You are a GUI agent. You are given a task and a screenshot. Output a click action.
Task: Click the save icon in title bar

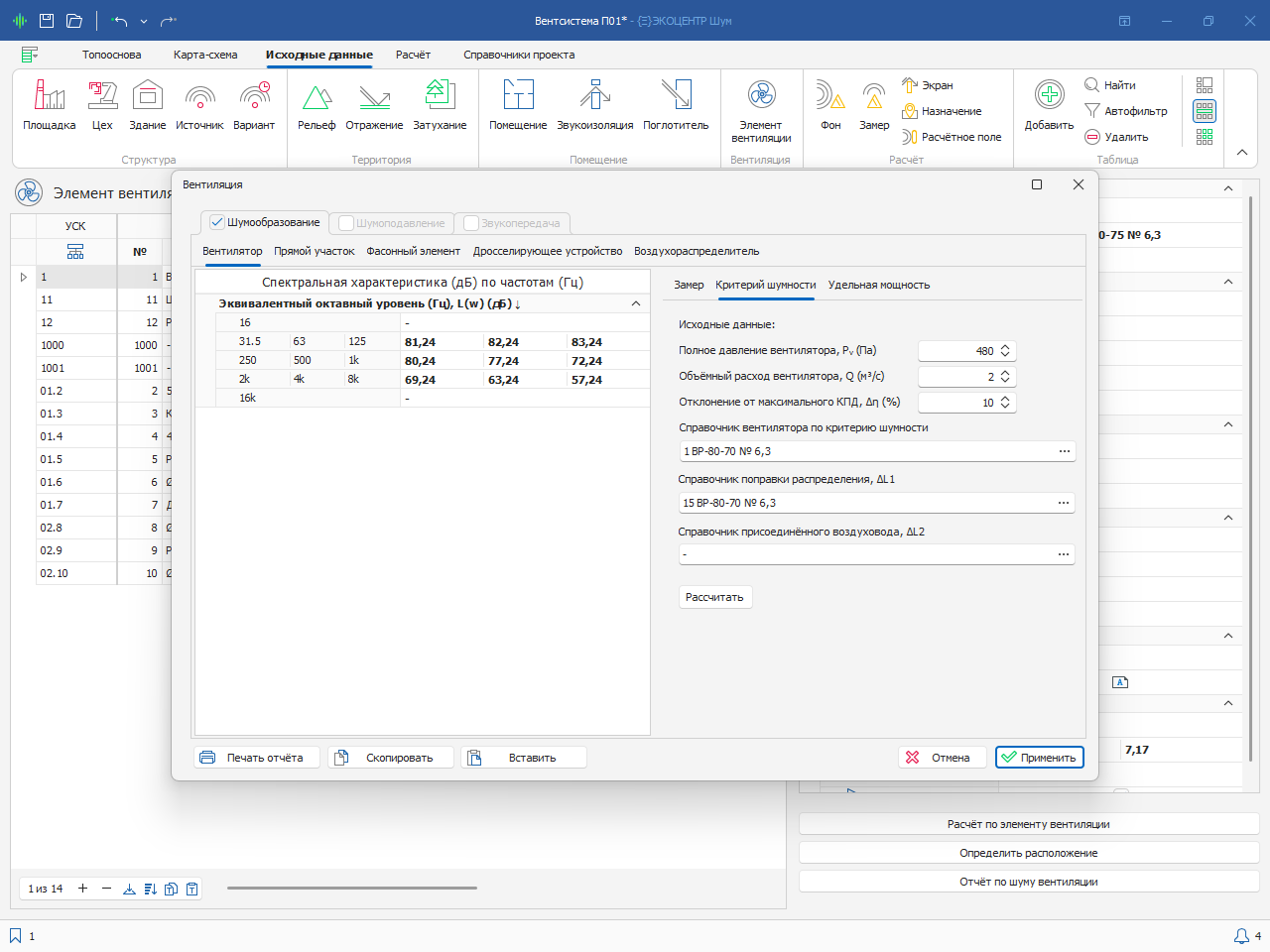pyautogui.click(x=47, y=21)
